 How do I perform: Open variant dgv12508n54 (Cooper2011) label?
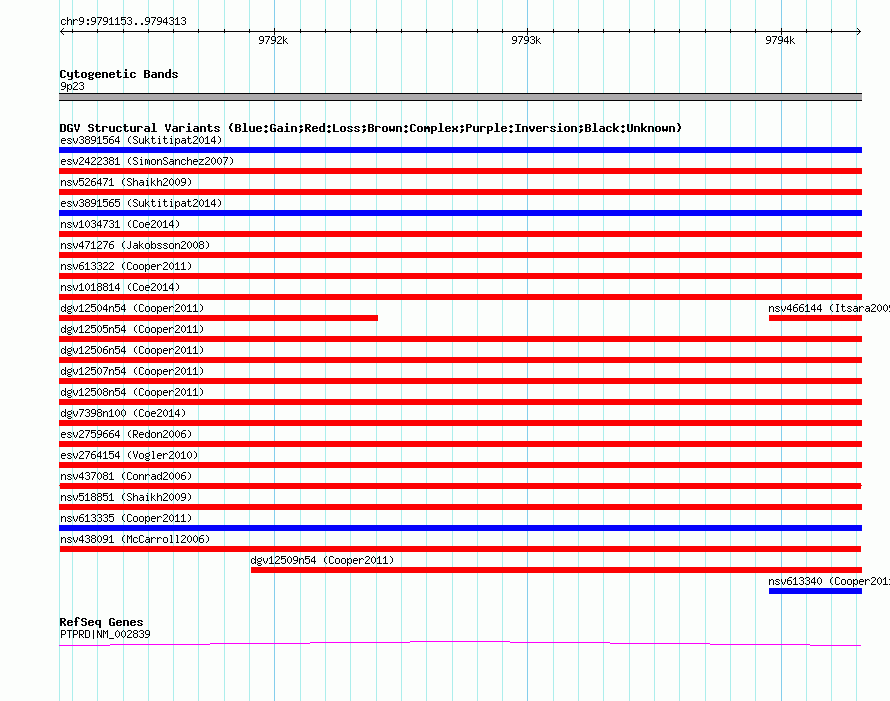[x=132, y=392]
